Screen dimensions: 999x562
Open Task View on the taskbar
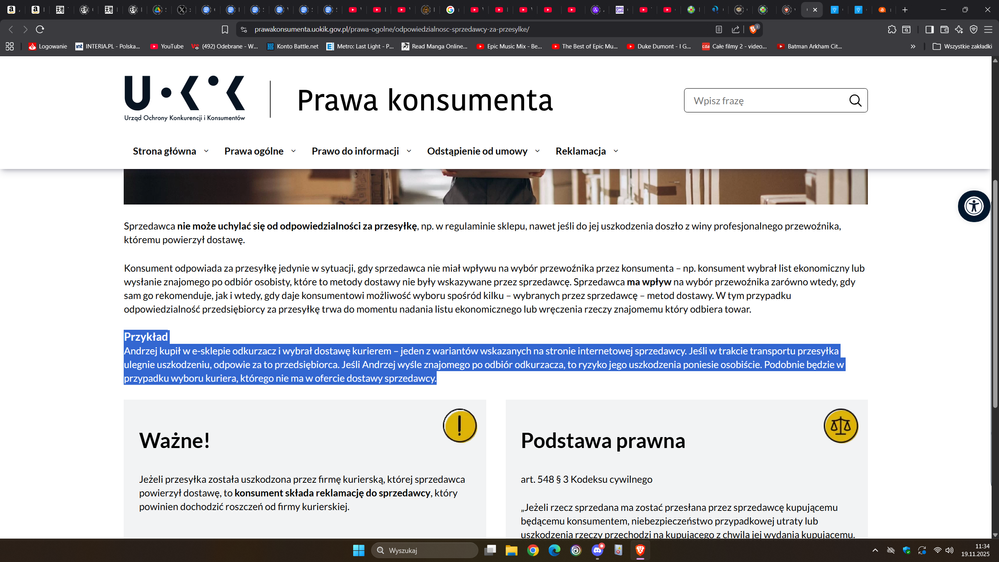pyautogui.click(x=490, y=551)
